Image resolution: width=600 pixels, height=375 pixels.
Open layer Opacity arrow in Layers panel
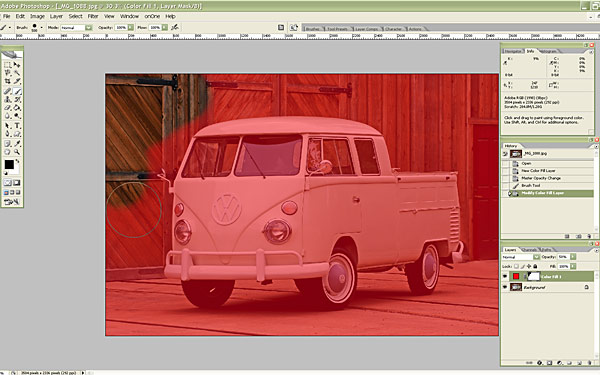pos(573,257)
